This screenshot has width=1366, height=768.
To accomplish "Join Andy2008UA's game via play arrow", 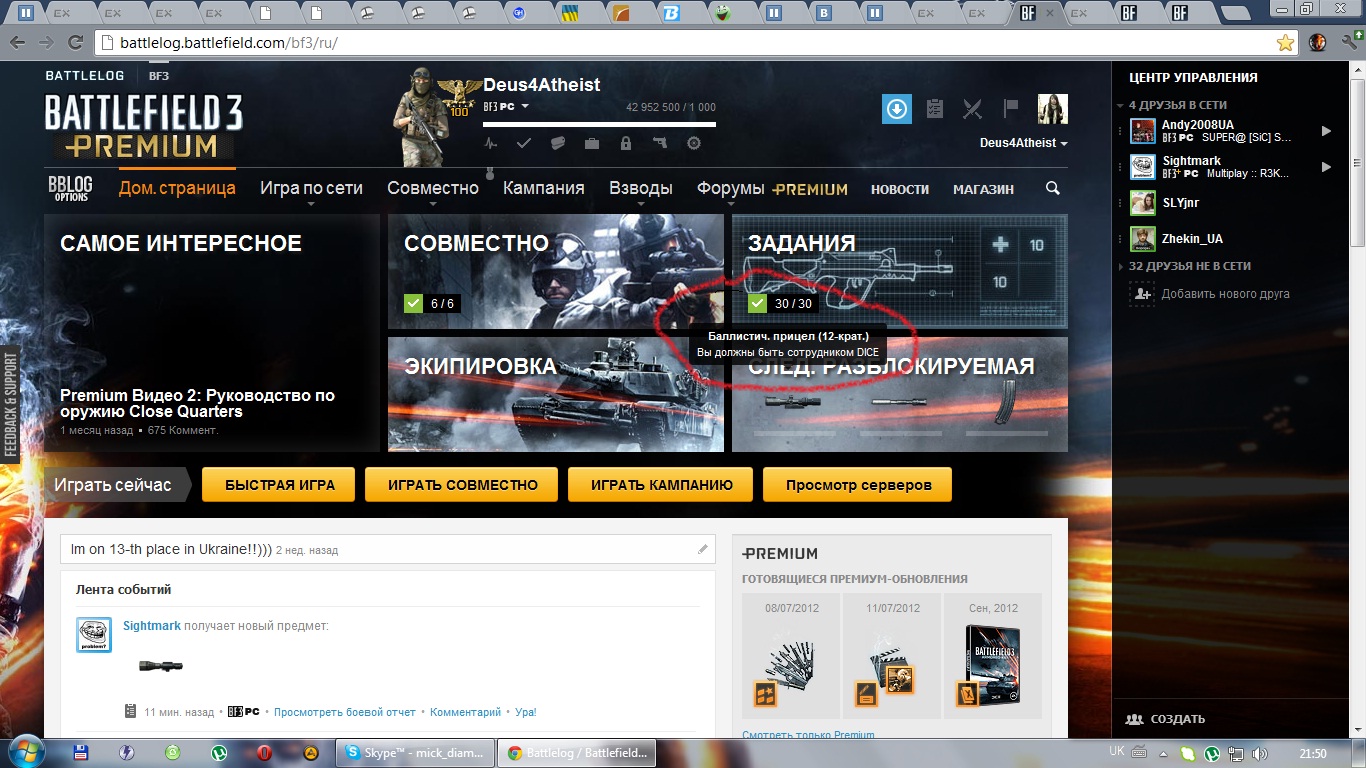I will 1326,131.
